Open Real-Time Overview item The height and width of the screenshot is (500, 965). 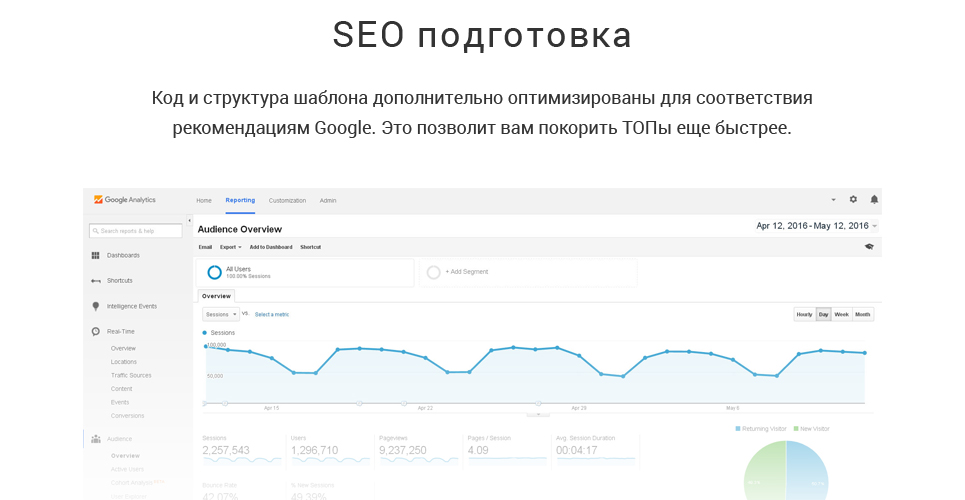coord(123,349)
